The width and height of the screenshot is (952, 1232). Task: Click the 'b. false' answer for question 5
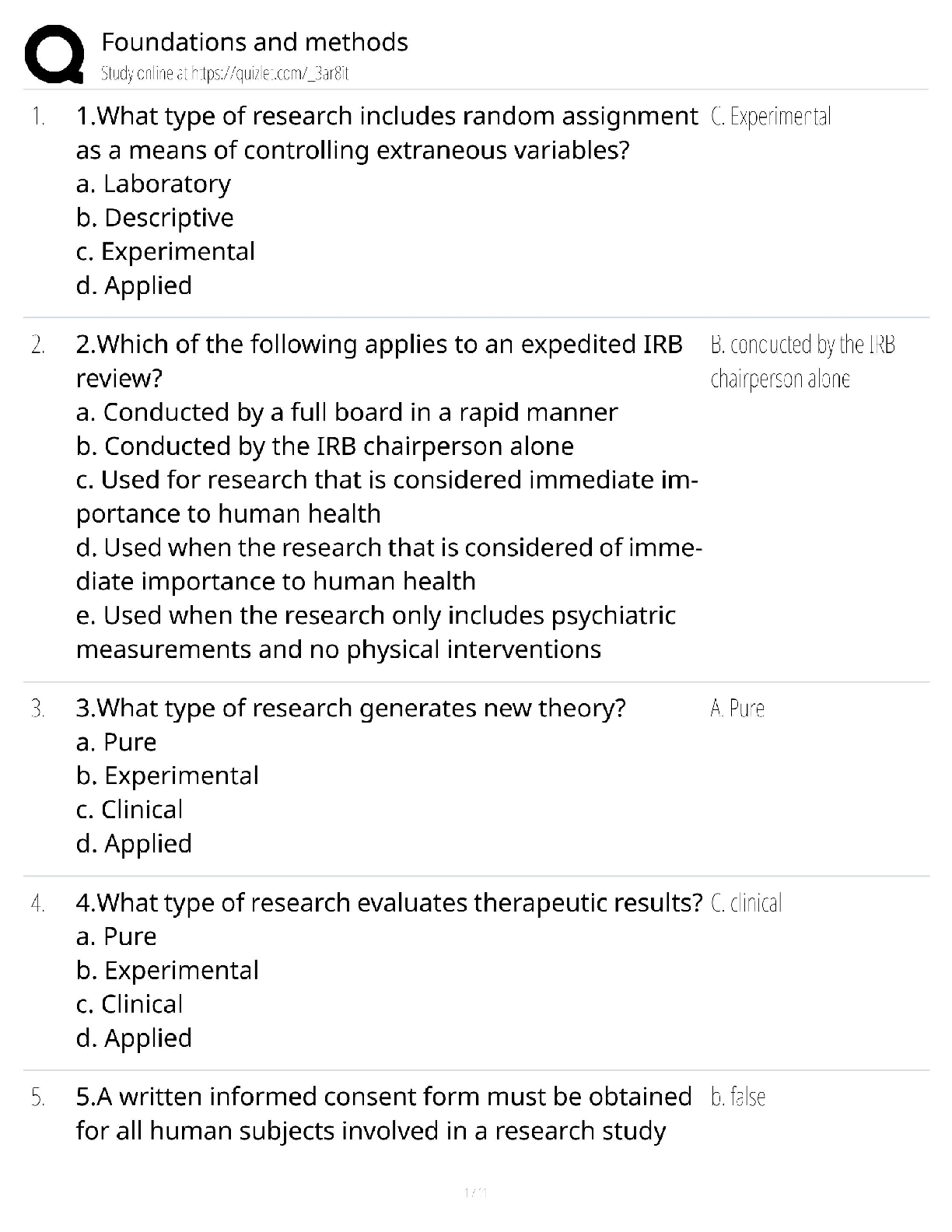[738, 1097]
